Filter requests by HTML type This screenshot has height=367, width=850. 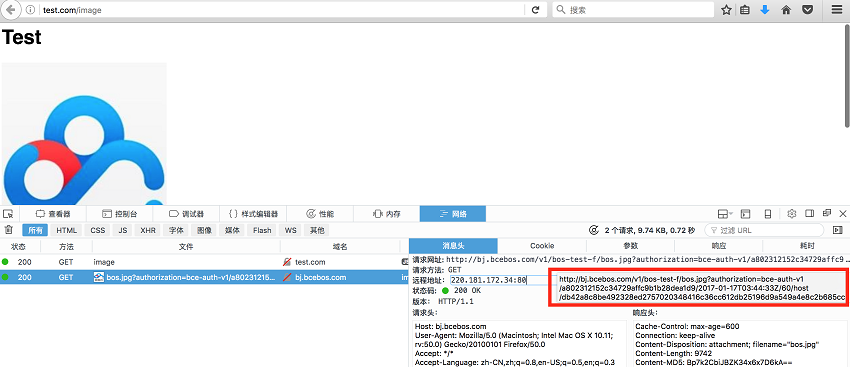pos(67,230)
